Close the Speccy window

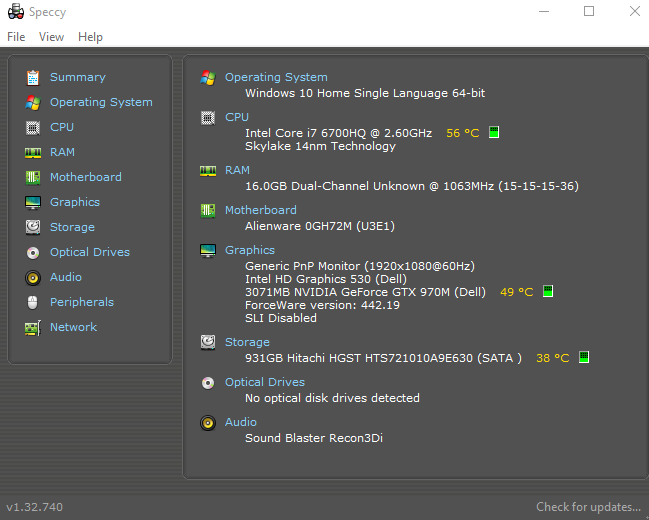pos(635,12)
